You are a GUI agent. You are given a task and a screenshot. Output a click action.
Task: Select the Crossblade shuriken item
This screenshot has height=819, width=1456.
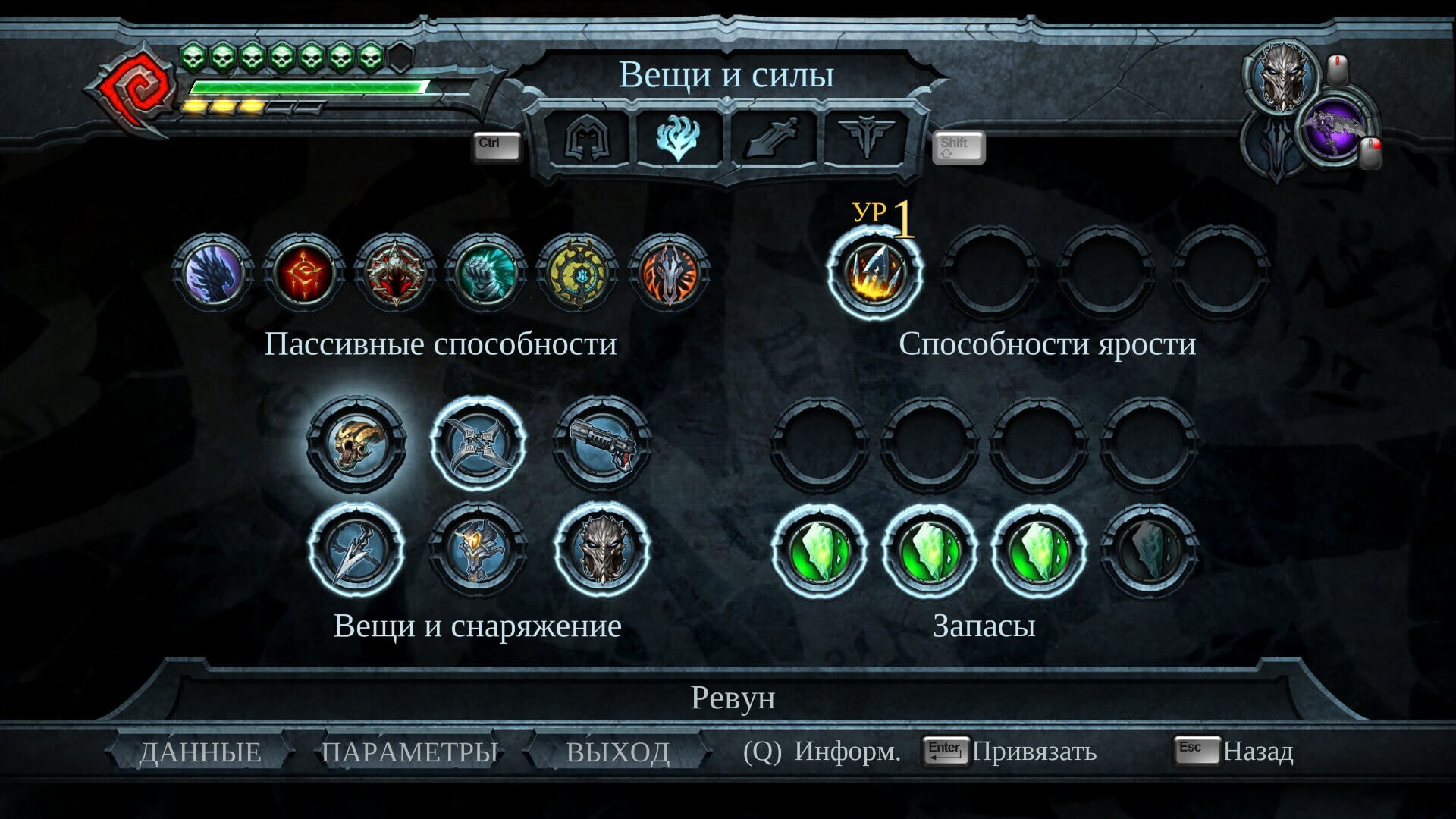478,444
